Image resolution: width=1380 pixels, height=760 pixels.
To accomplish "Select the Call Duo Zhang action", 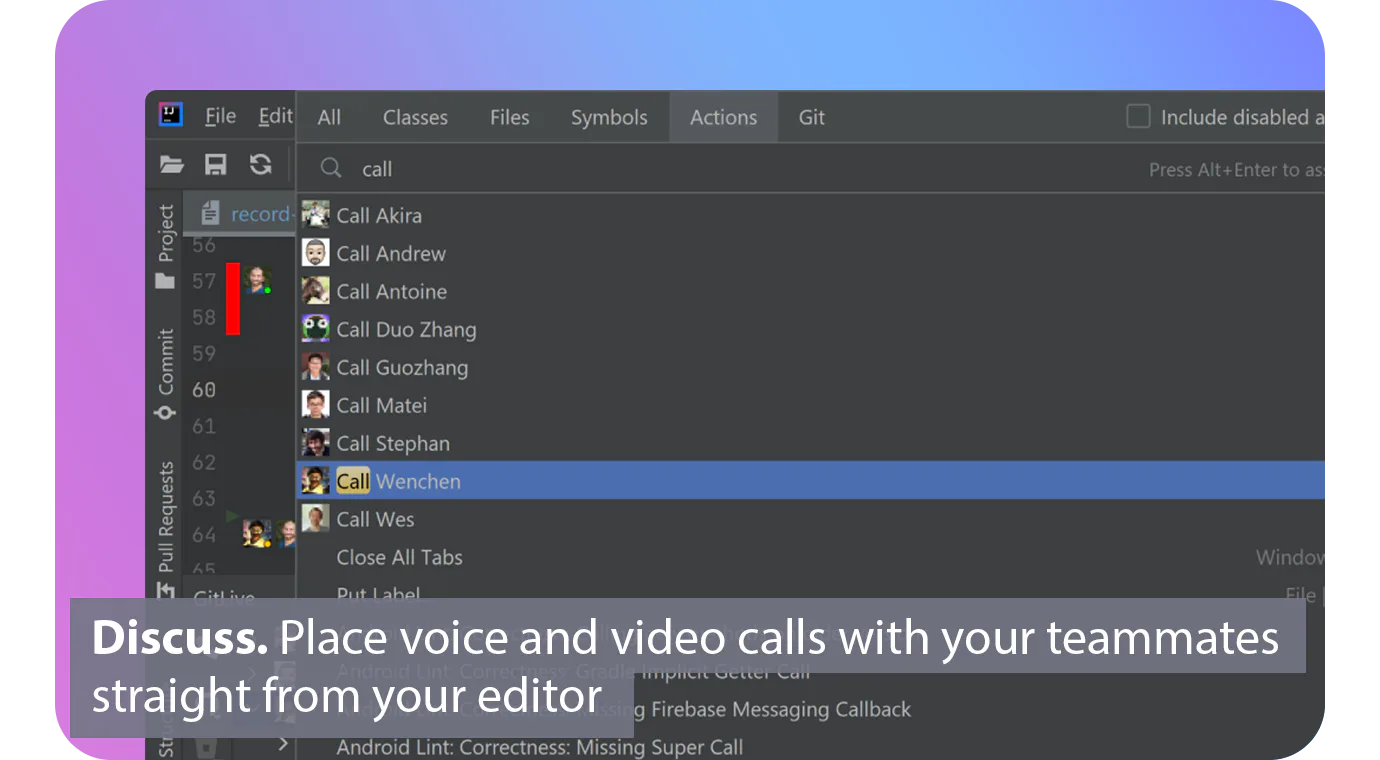I will (x=811, y=329).
